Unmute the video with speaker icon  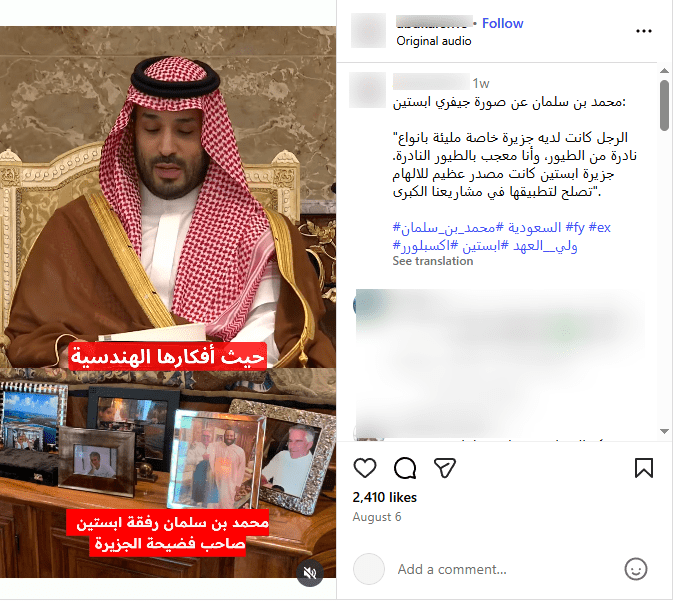(x=309, y=572)
